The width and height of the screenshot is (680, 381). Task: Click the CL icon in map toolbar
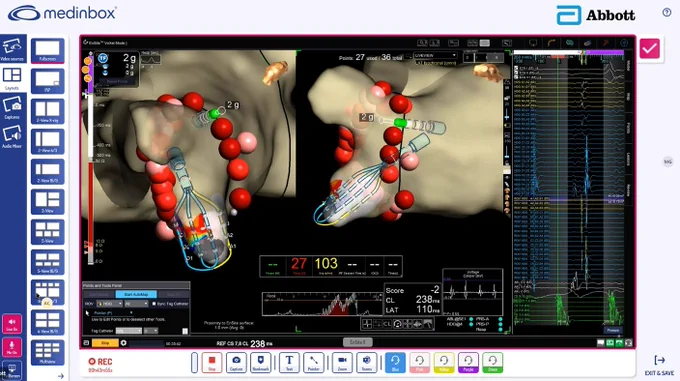(x=387, y=324)
